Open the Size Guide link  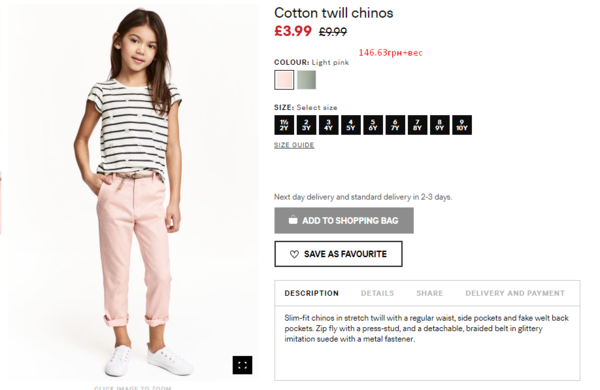tap(294, 145)
